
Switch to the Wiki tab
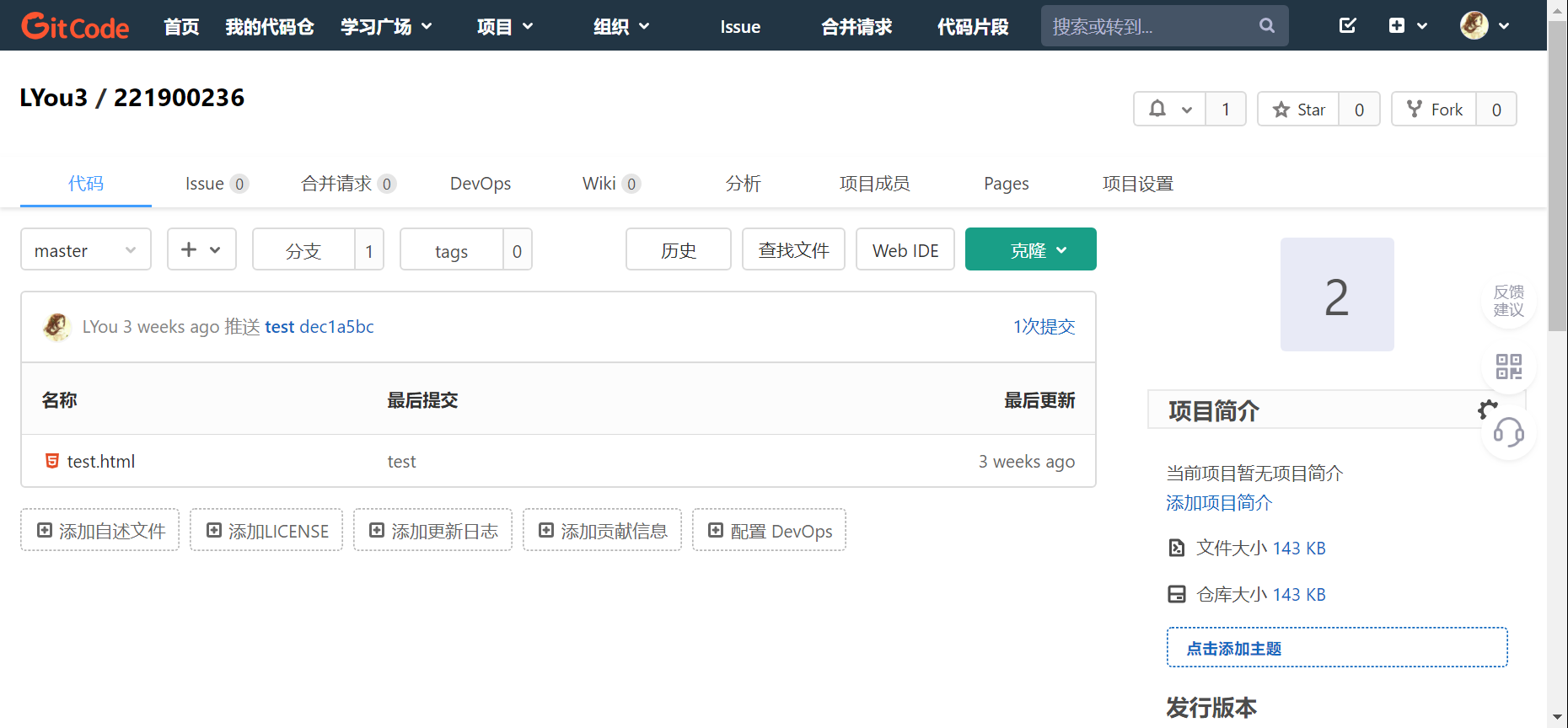pyautogui.click(x=599, y=184)
